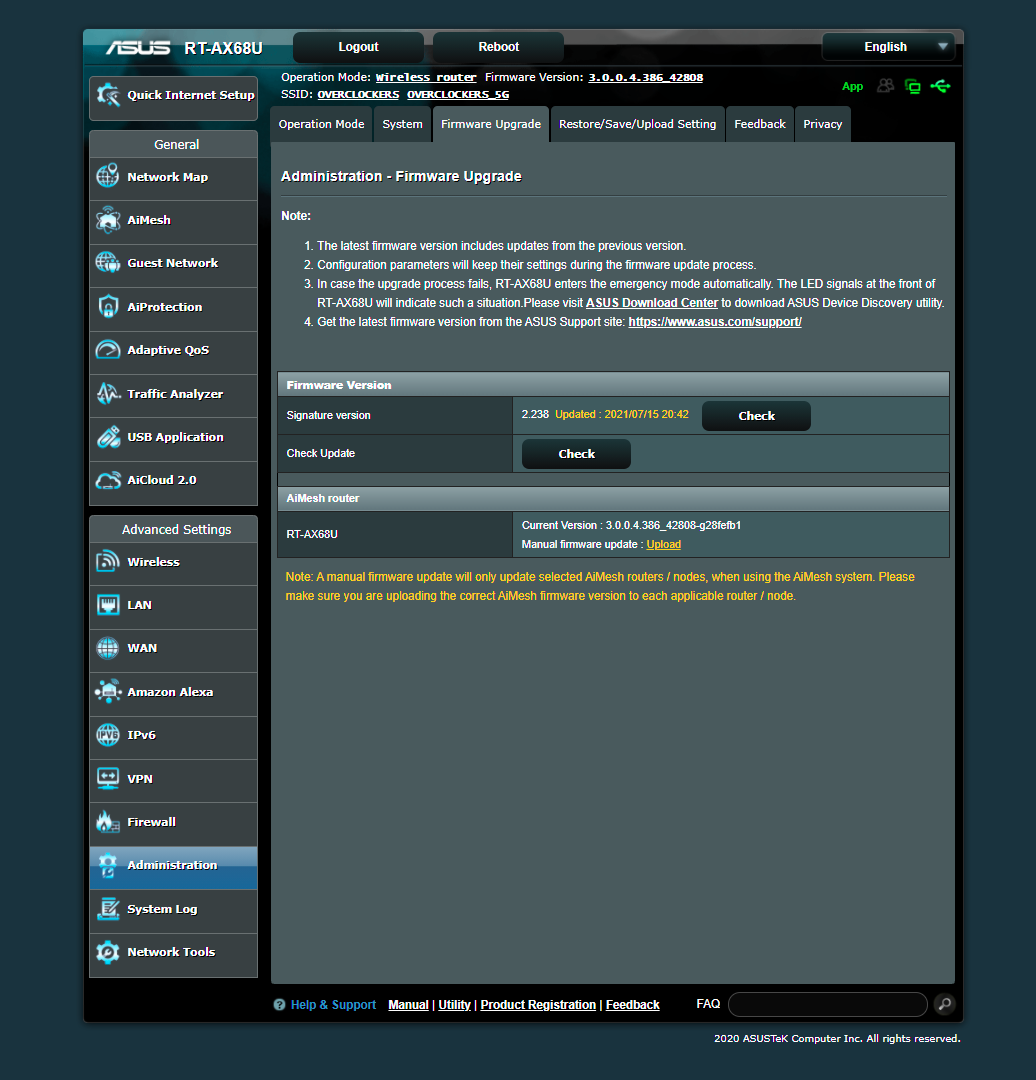Image resolution: width=1036 pixels, height=1080 pixels.
Task: Open the Utility footer link
Action: (x=455, y=1005)
